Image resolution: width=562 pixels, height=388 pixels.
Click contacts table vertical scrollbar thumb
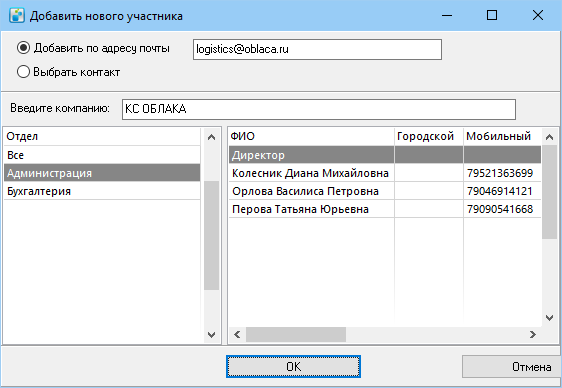tap(549, 192)
